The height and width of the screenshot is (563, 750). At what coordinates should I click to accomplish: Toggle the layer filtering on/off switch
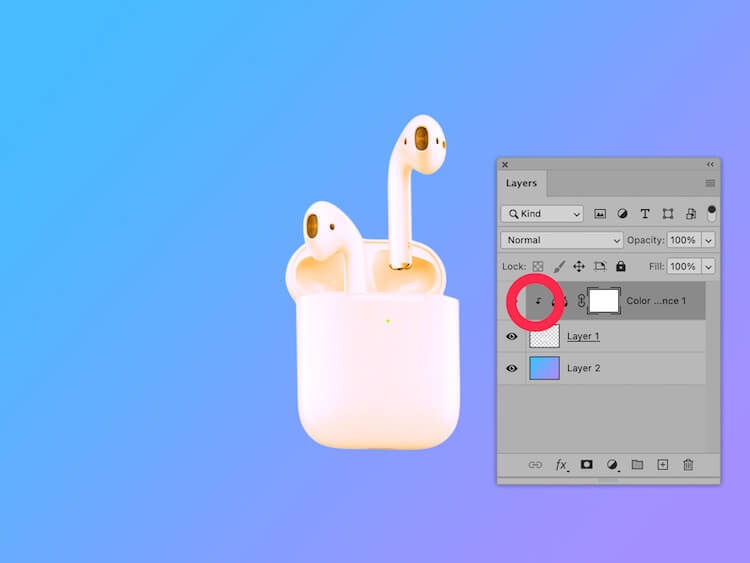(712, 213)
